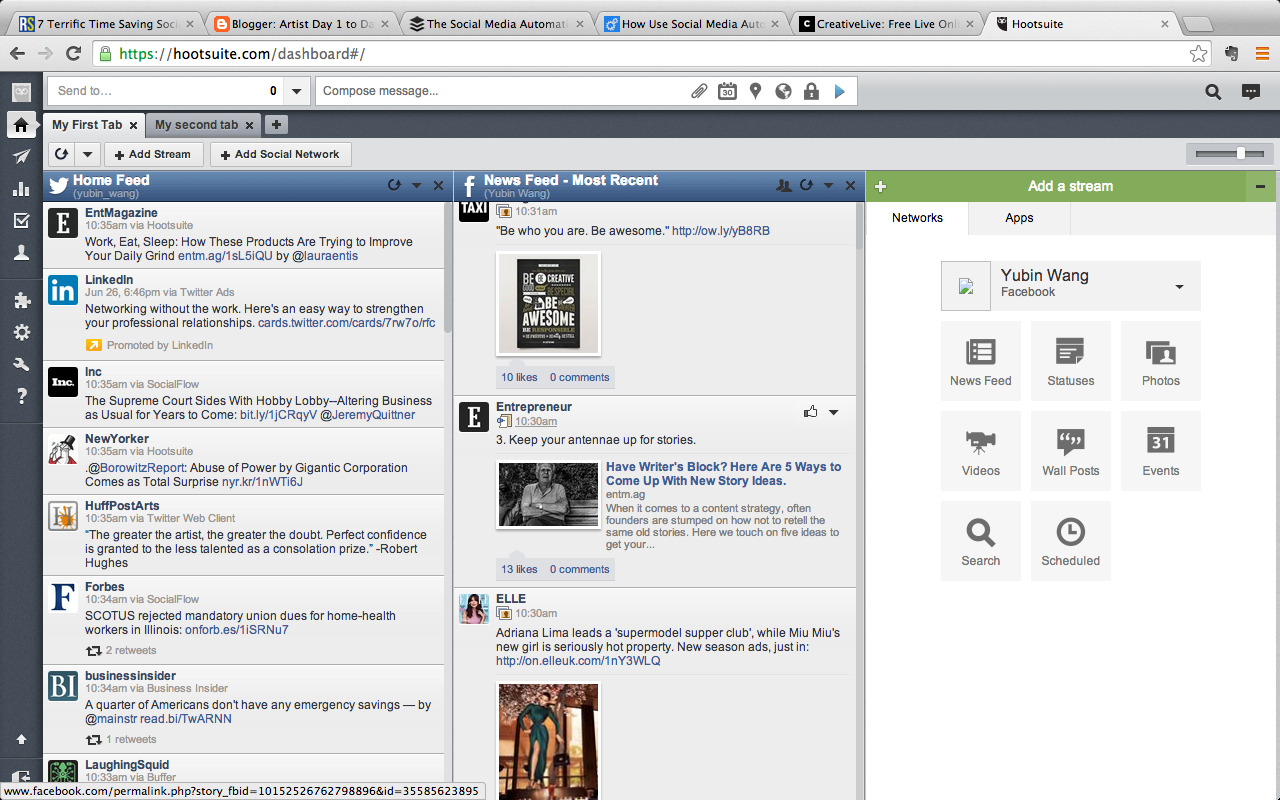Viewport: 1280px width, 800px height.
Task: Expand the Send to profile dropdown arrow
Action: [296, 91]
